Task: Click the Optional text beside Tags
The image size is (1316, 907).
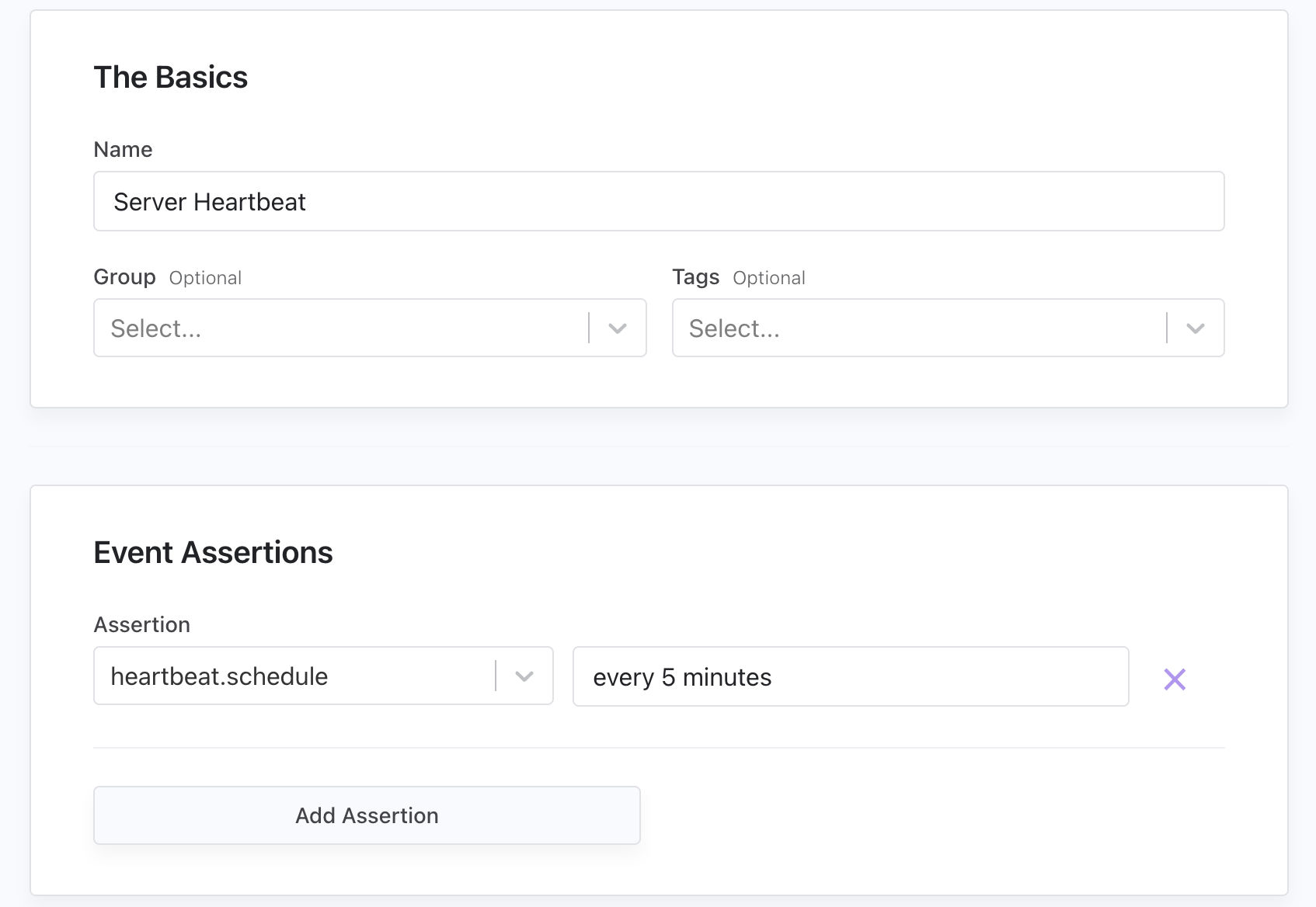Action: [x=769, y=278]
